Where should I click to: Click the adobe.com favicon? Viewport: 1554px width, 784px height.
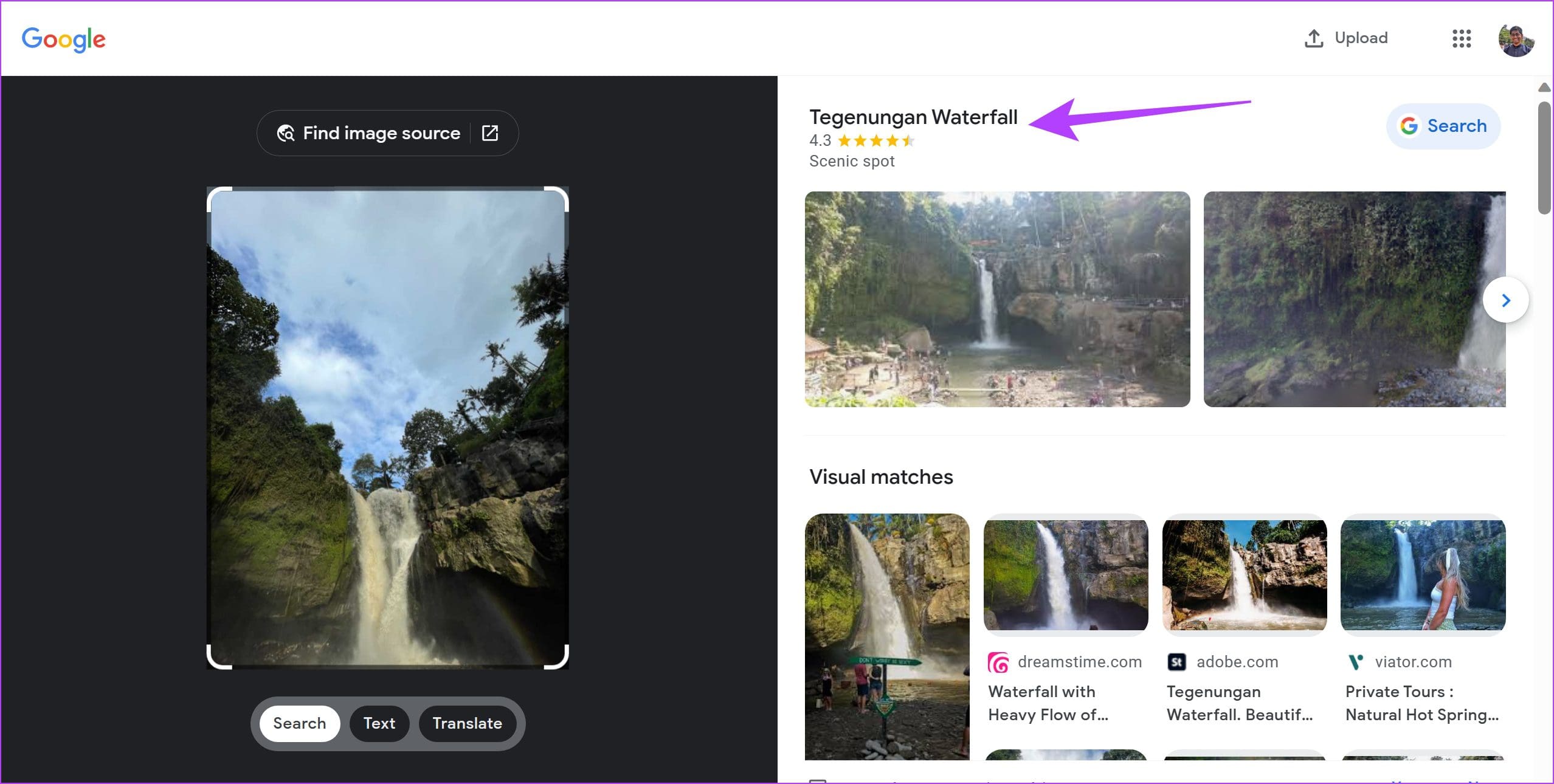1176,662
